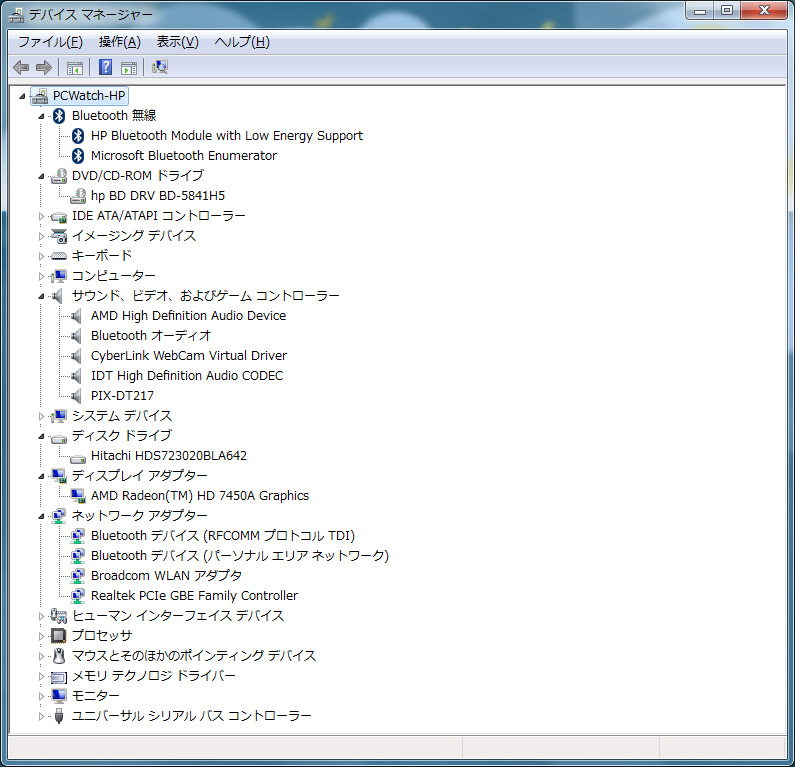Click the Forward arrow in toolbar
Image resolution: width=795 pixels, height=767 pixels.
(43, 68)
